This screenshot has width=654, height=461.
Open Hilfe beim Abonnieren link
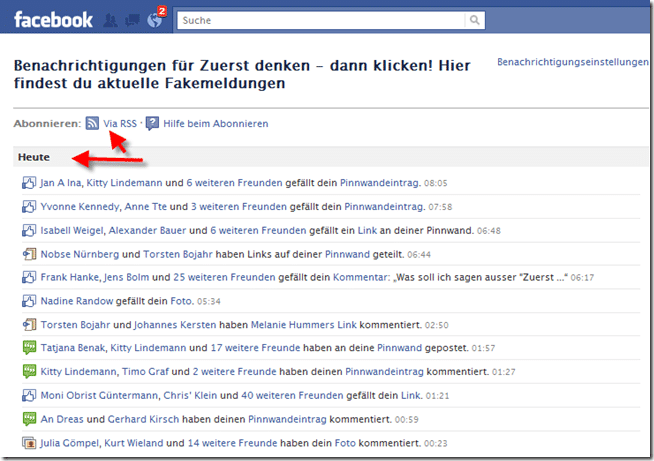click(x=216, y=123)
